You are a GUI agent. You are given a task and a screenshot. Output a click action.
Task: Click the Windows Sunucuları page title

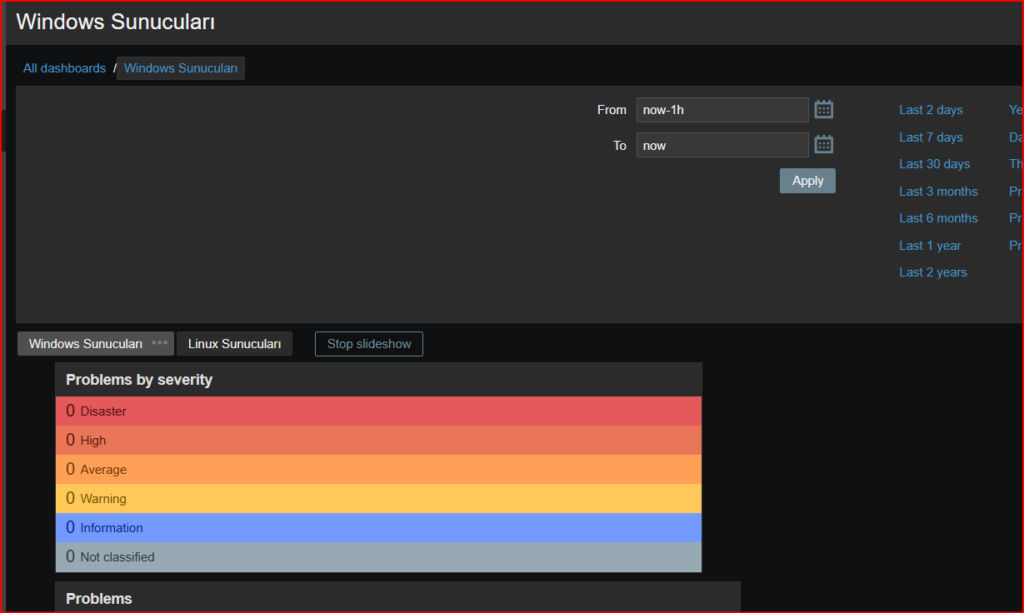point(116,22)
